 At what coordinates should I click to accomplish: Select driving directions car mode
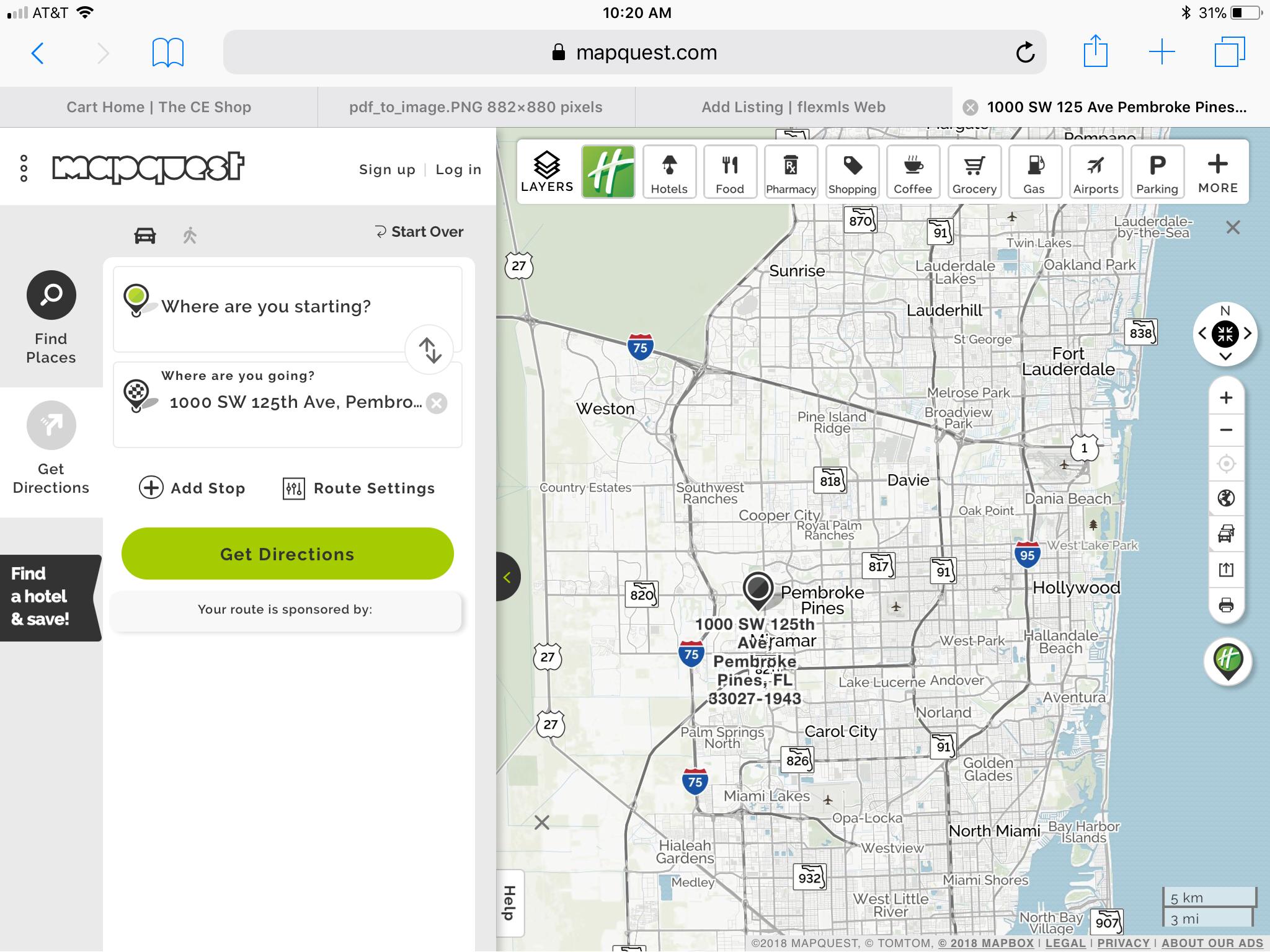(145, 236)
